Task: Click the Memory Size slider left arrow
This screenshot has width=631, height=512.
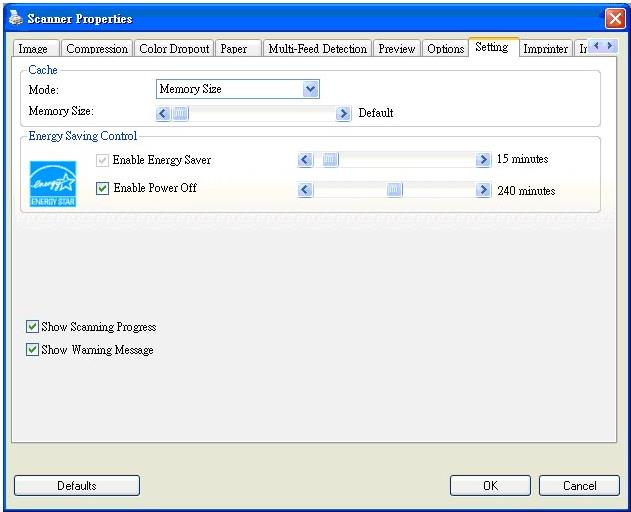Action: tap(163, 114)
